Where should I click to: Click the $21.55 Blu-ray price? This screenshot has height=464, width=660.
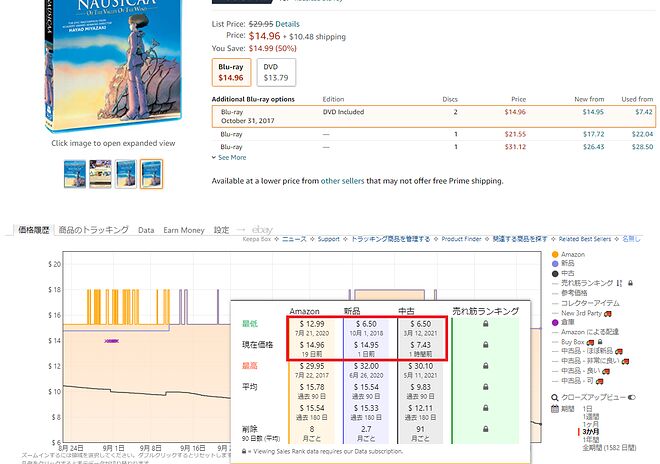tap(515, 134)
